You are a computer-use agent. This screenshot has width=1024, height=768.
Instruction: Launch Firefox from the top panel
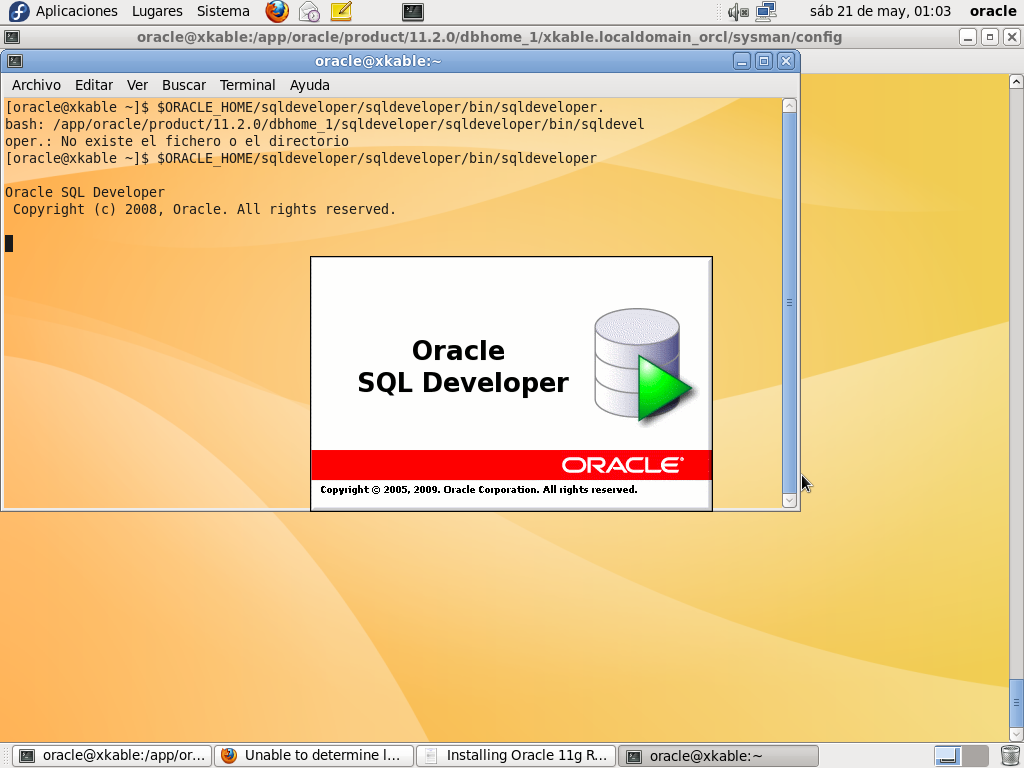click(277, 11)
